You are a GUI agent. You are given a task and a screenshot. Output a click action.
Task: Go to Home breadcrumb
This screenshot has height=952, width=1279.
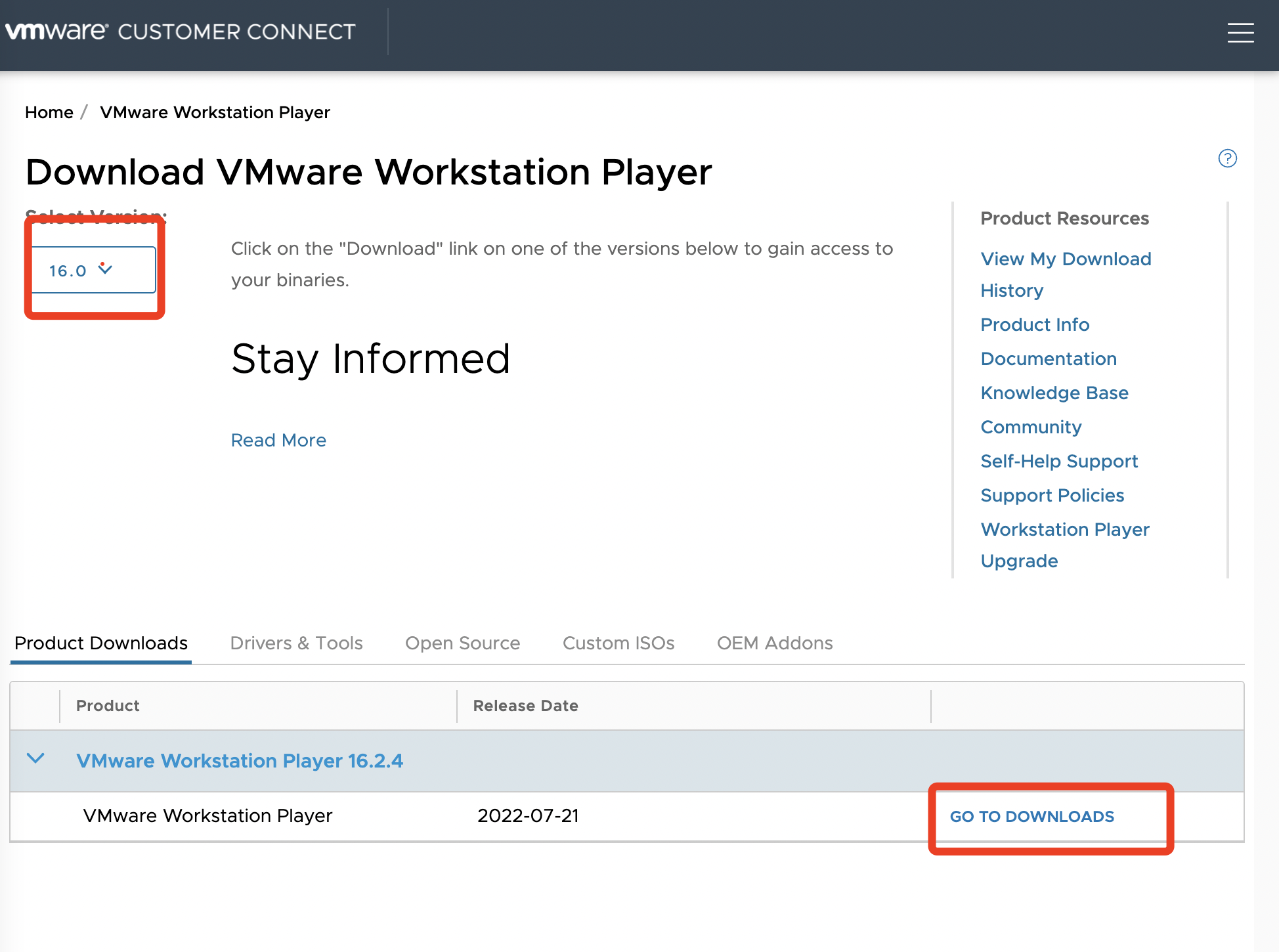pyautogui.click(x=49, y=112)
